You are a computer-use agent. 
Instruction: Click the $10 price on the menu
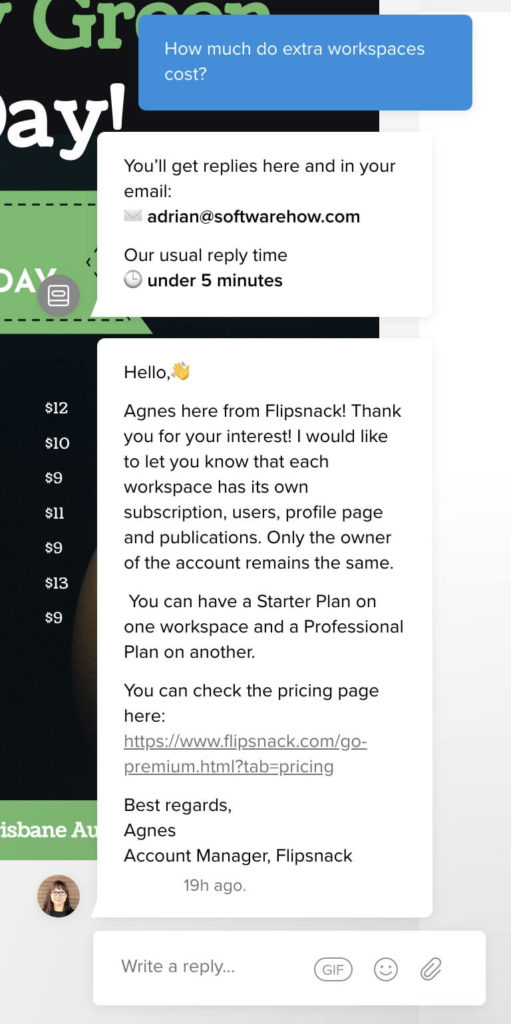(57, 443)
